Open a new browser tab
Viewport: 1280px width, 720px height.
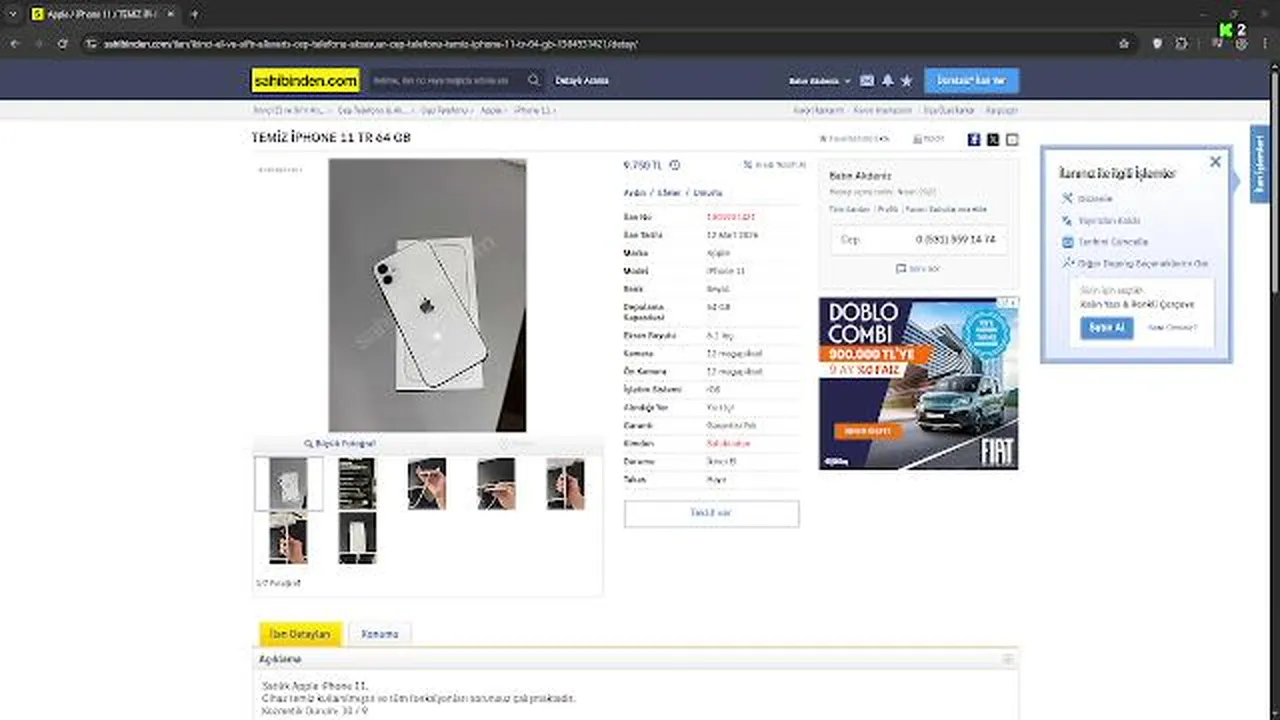click(194, 14)
